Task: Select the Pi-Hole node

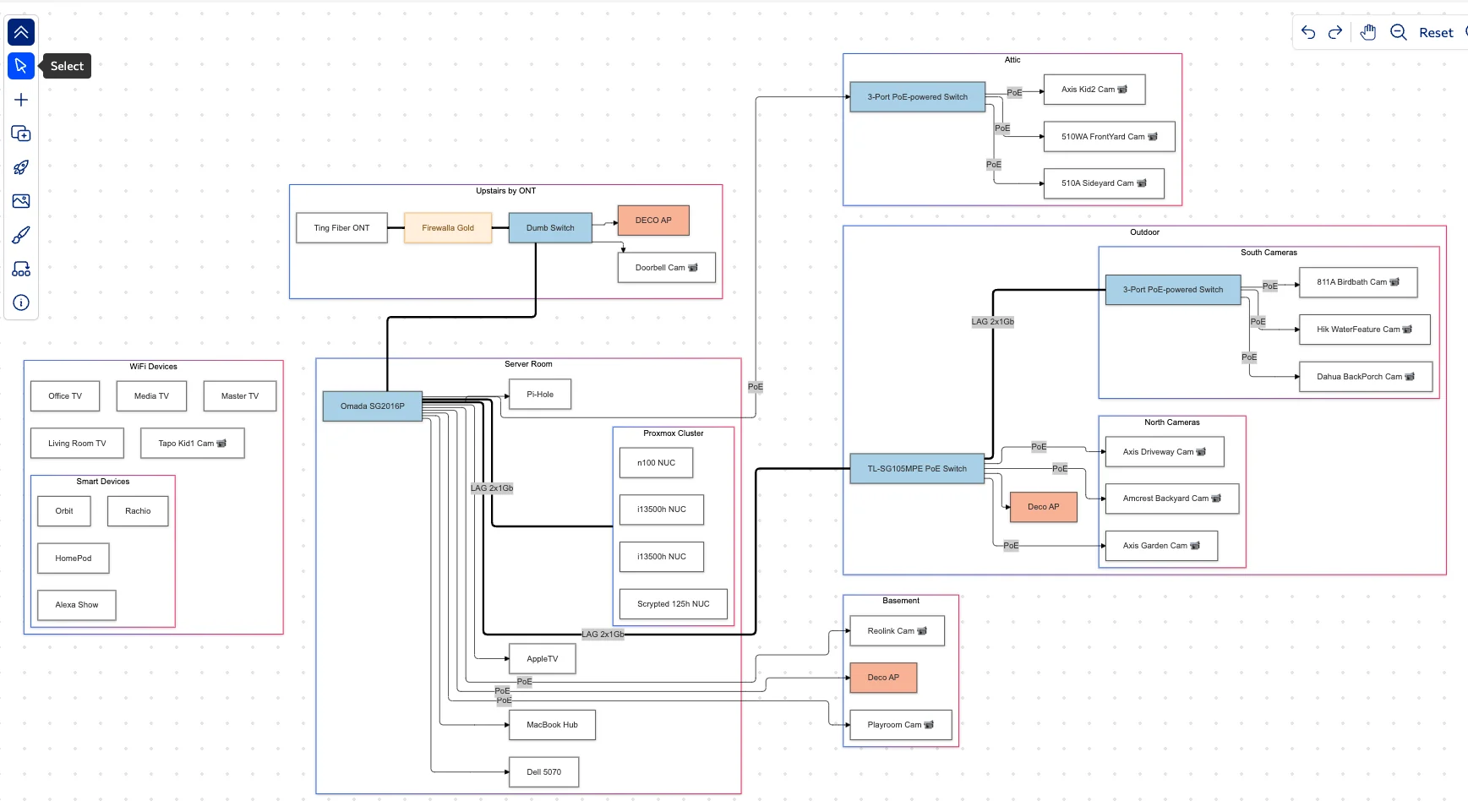Action: coord(540,395)
